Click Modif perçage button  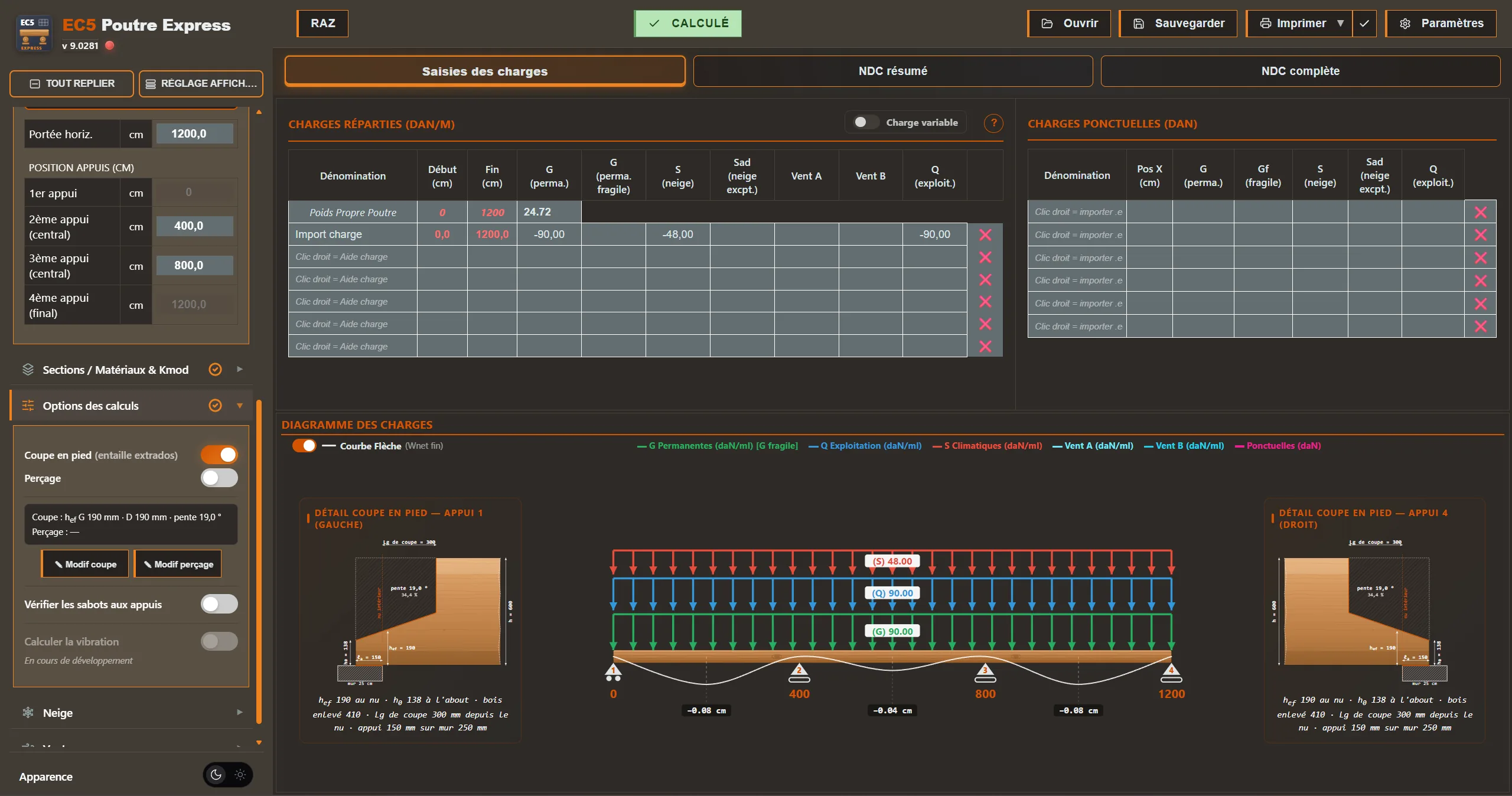click(x=178, y=564)
